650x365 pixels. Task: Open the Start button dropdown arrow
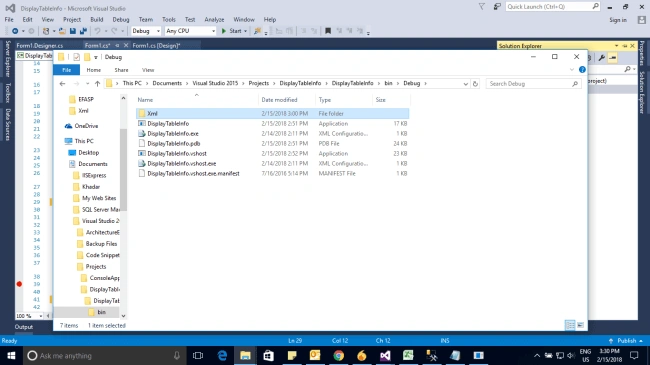[245, 31]
